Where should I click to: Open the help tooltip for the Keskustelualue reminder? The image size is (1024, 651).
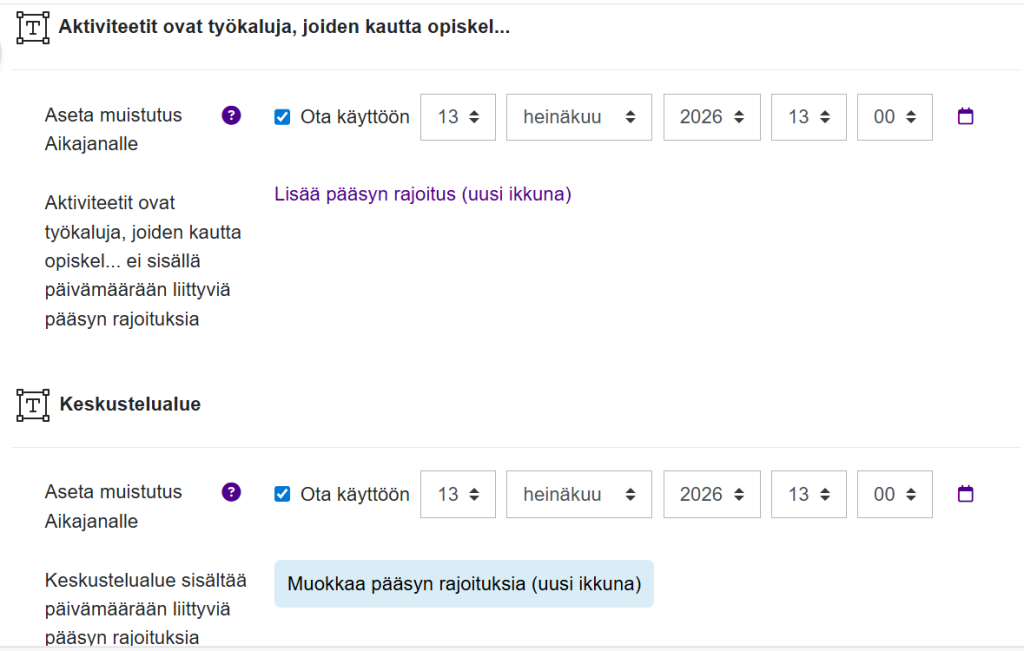pos(231,494)
